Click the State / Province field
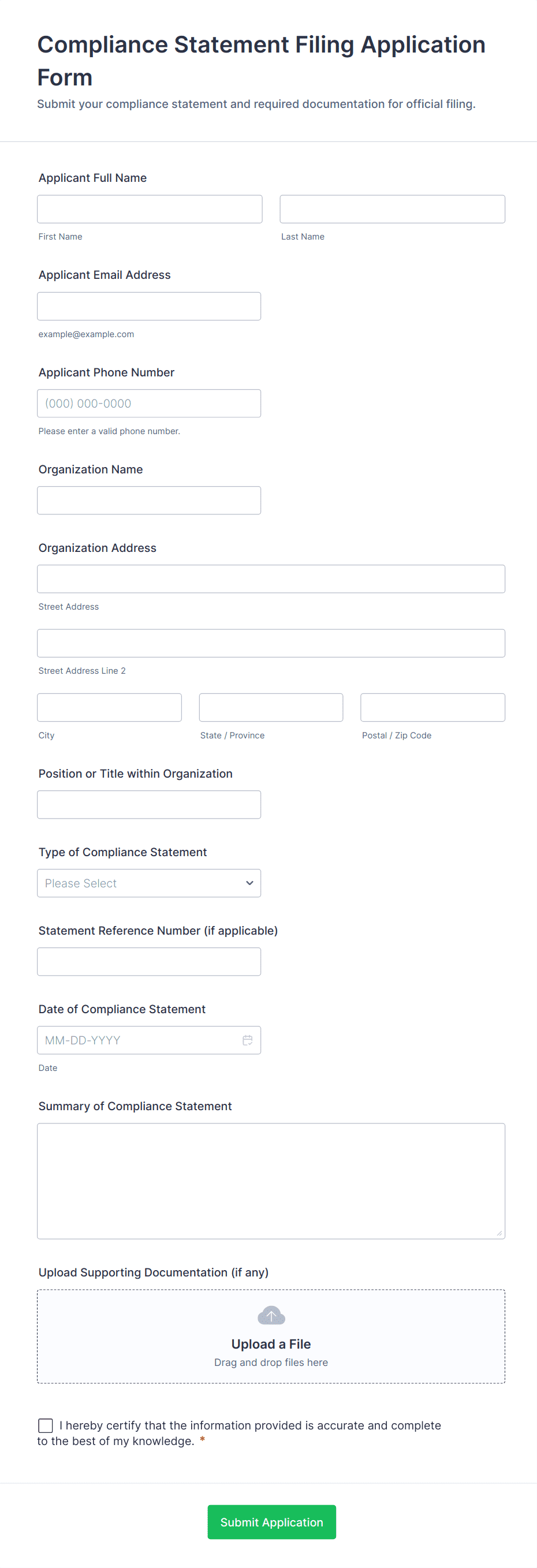The image size is (537, 1568). (x=271, y=707)
